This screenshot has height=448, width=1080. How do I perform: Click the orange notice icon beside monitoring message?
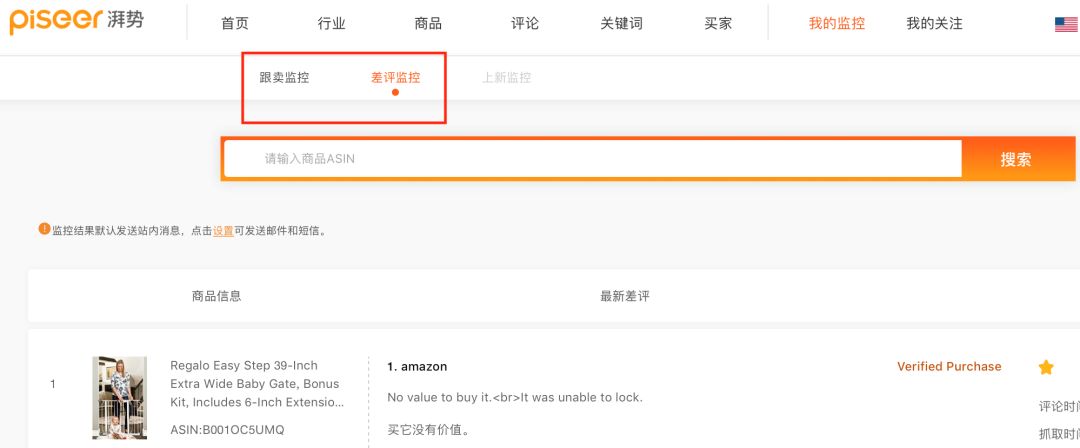tap(44, 229)
